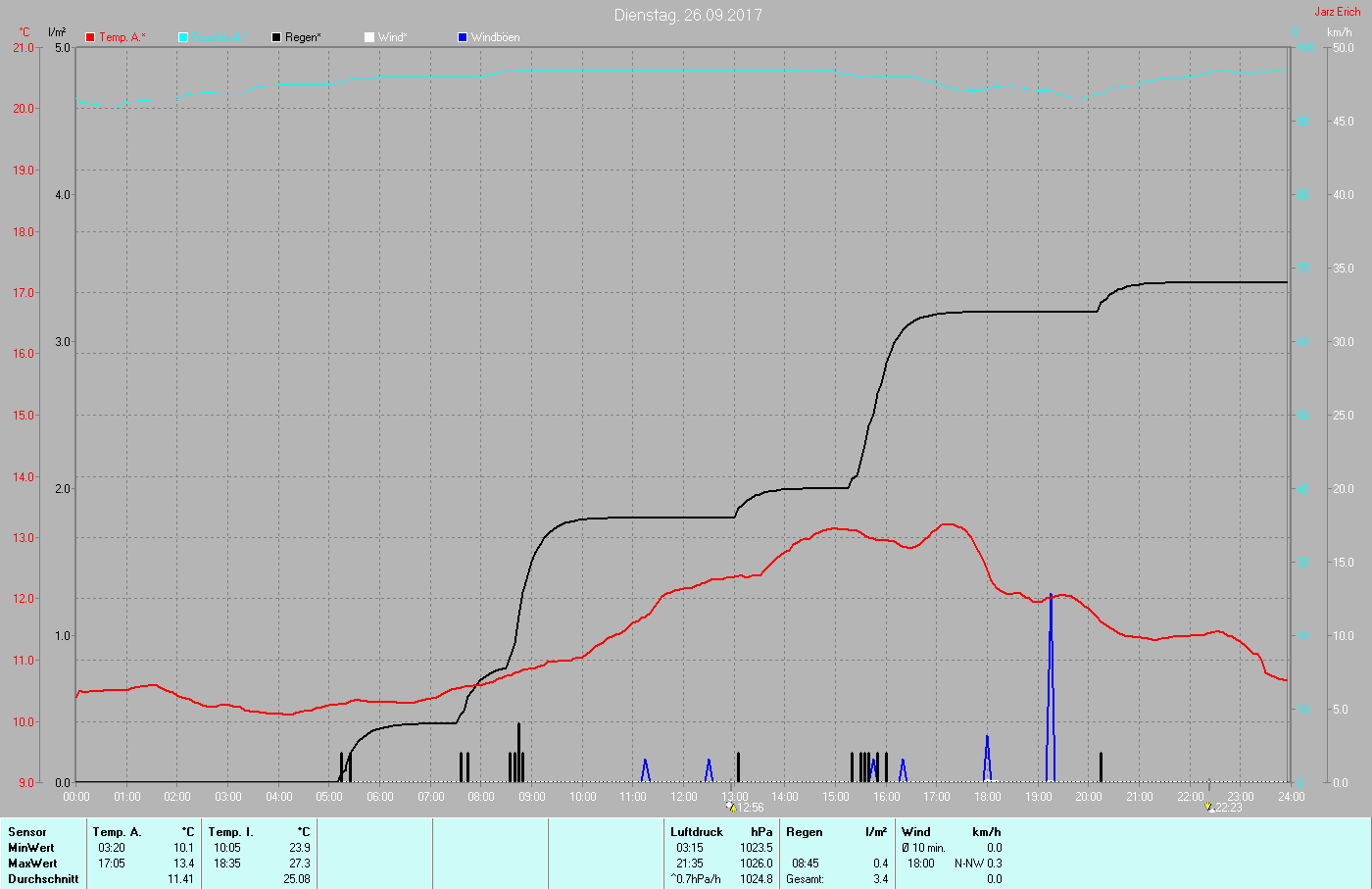Select the Windböen legend label

pos(496,37)
